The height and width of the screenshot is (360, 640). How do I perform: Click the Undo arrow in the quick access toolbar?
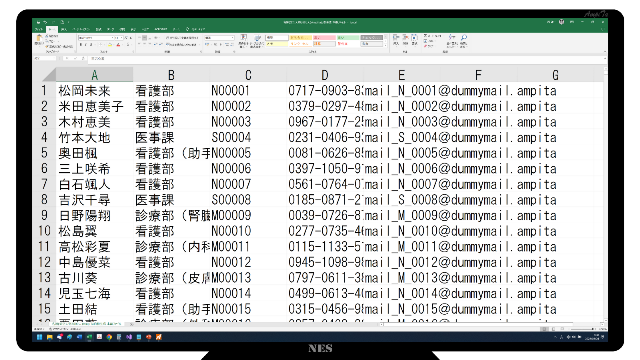(45, 22)
